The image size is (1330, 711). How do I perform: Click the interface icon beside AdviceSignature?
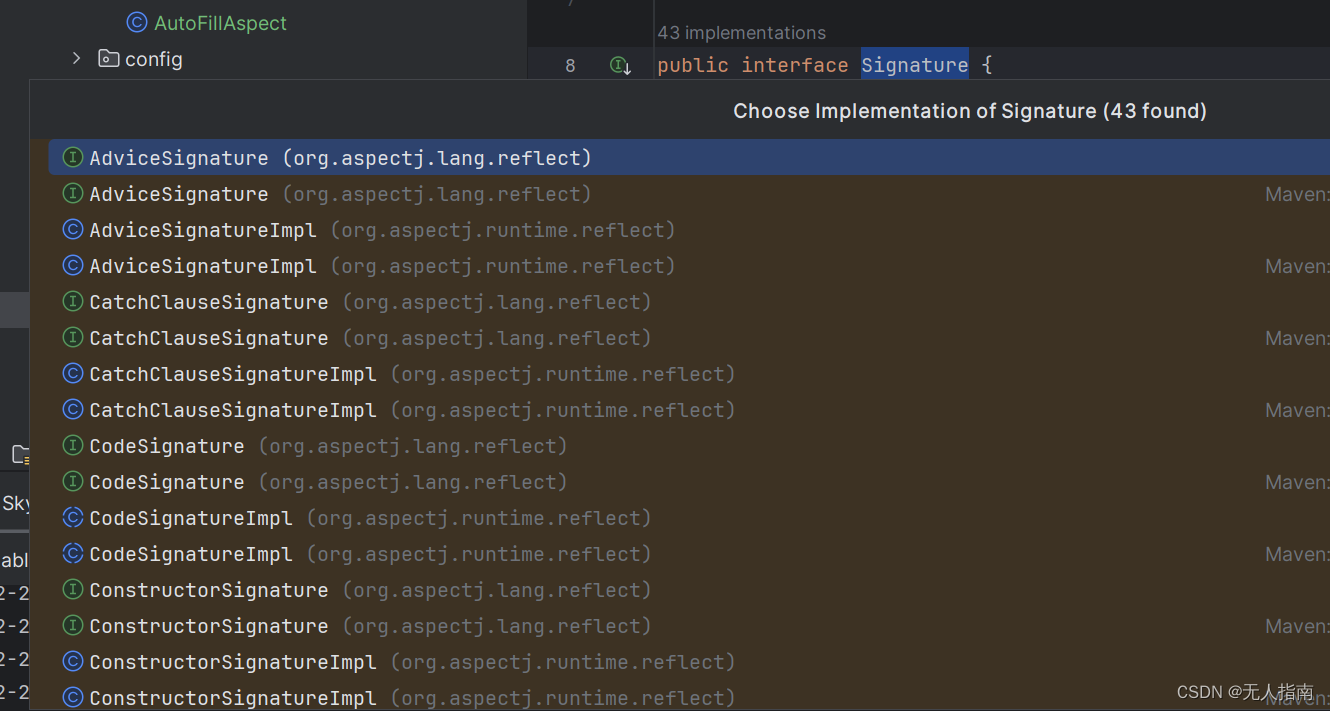click(x=72, y=157)
